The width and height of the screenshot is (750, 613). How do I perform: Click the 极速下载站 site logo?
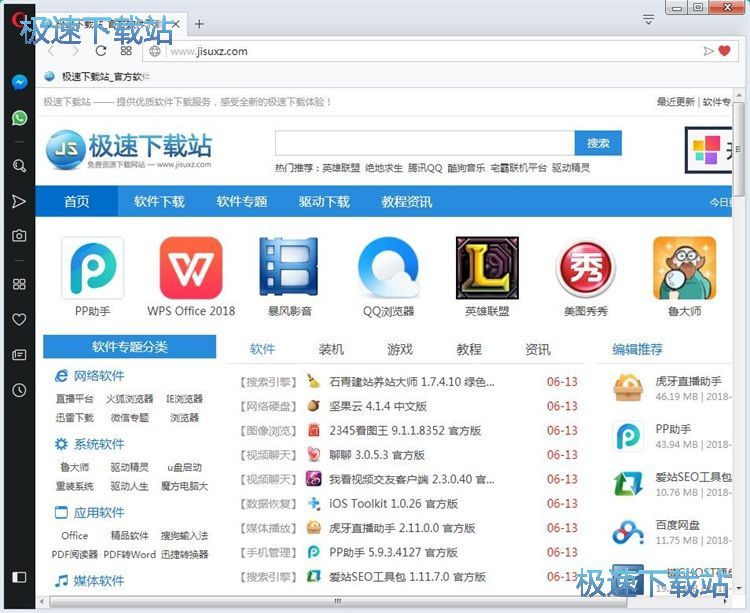point(129,150)
